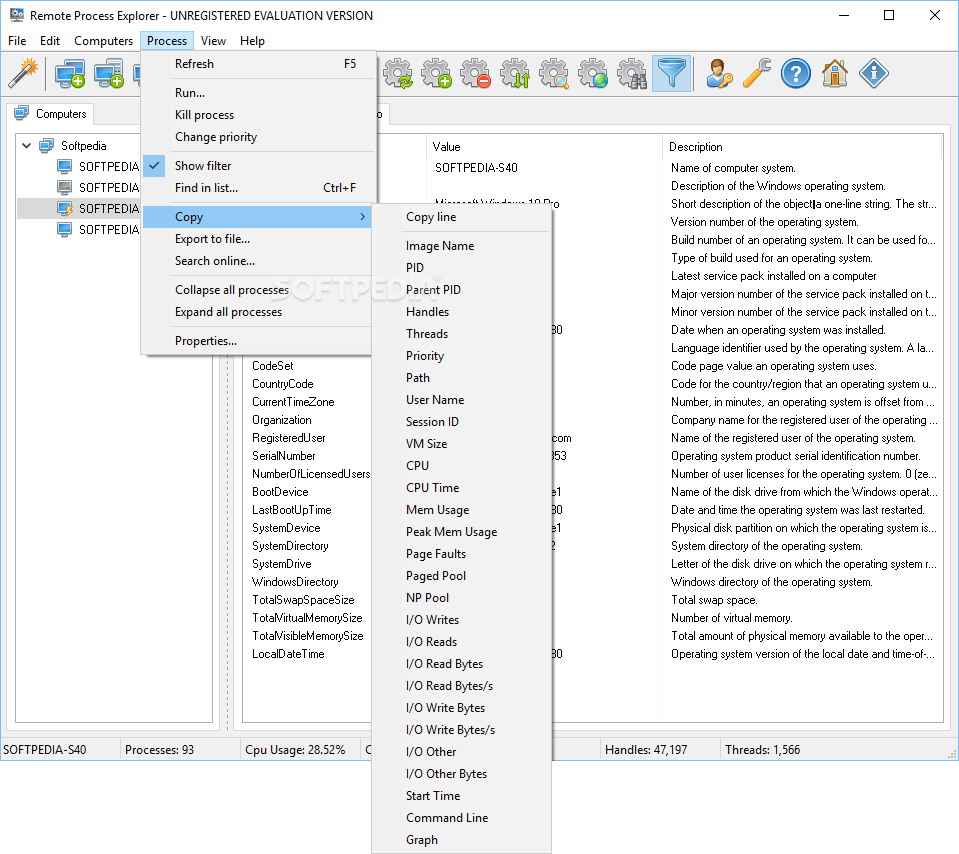Viewport: 959px width, 854px height.
Task: Close the open Process menu
Action: pyautogui.click(x=167, y=40)
